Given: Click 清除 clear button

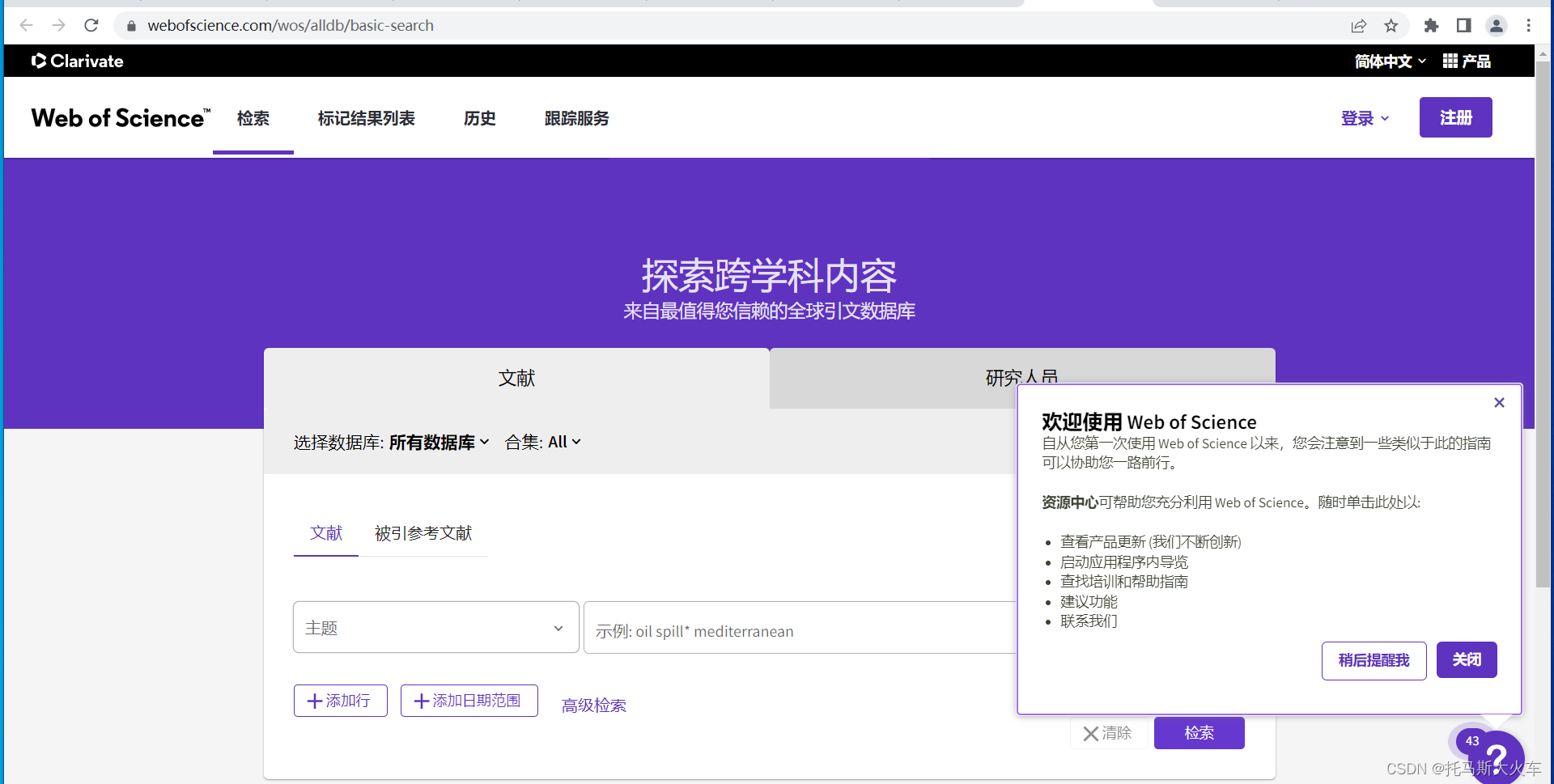Looking at the screenshot, I should [x=1107, y=733].
